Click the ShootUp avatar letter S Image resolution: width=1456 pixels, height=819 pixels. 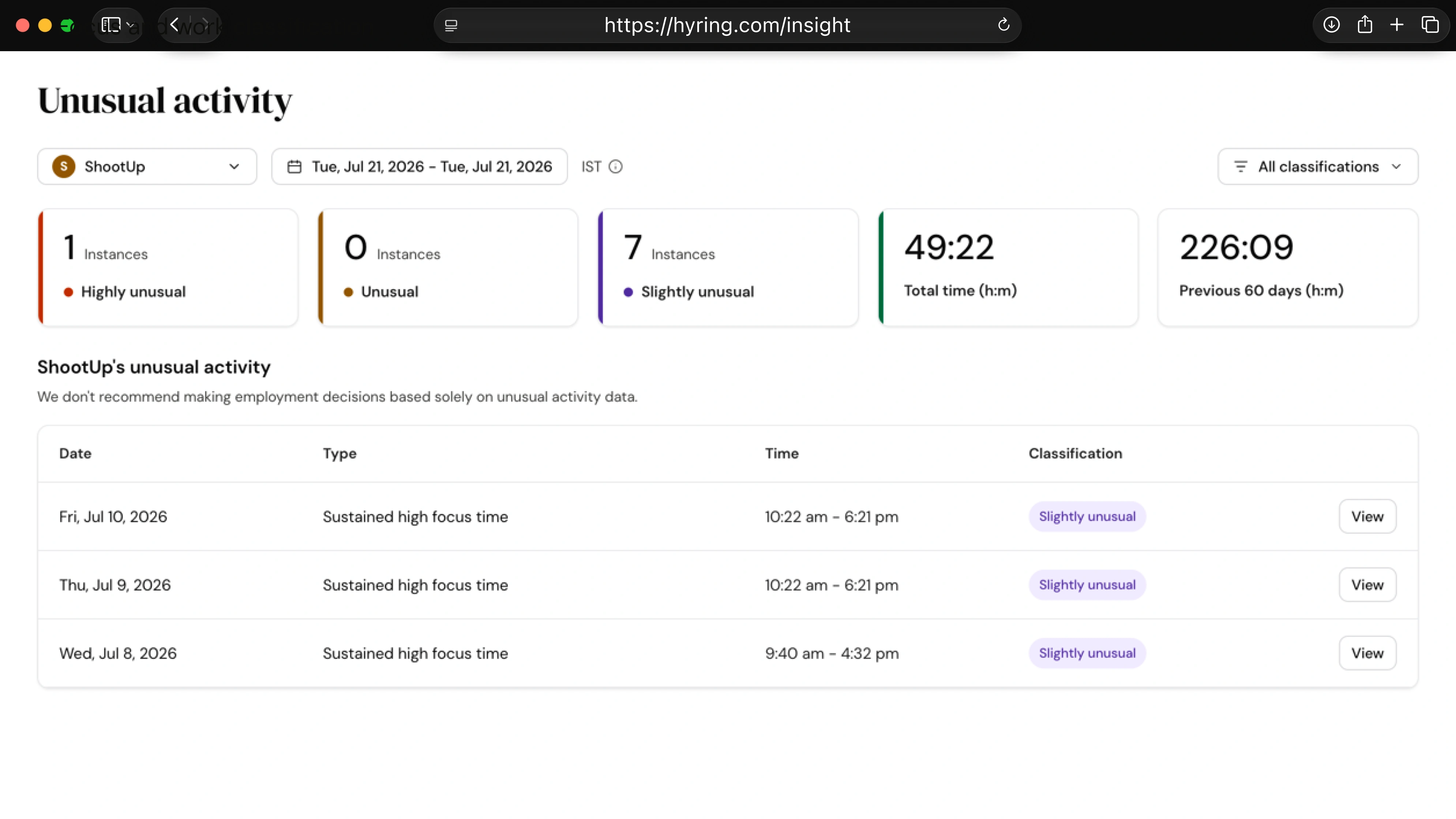[x=64, y=167]
